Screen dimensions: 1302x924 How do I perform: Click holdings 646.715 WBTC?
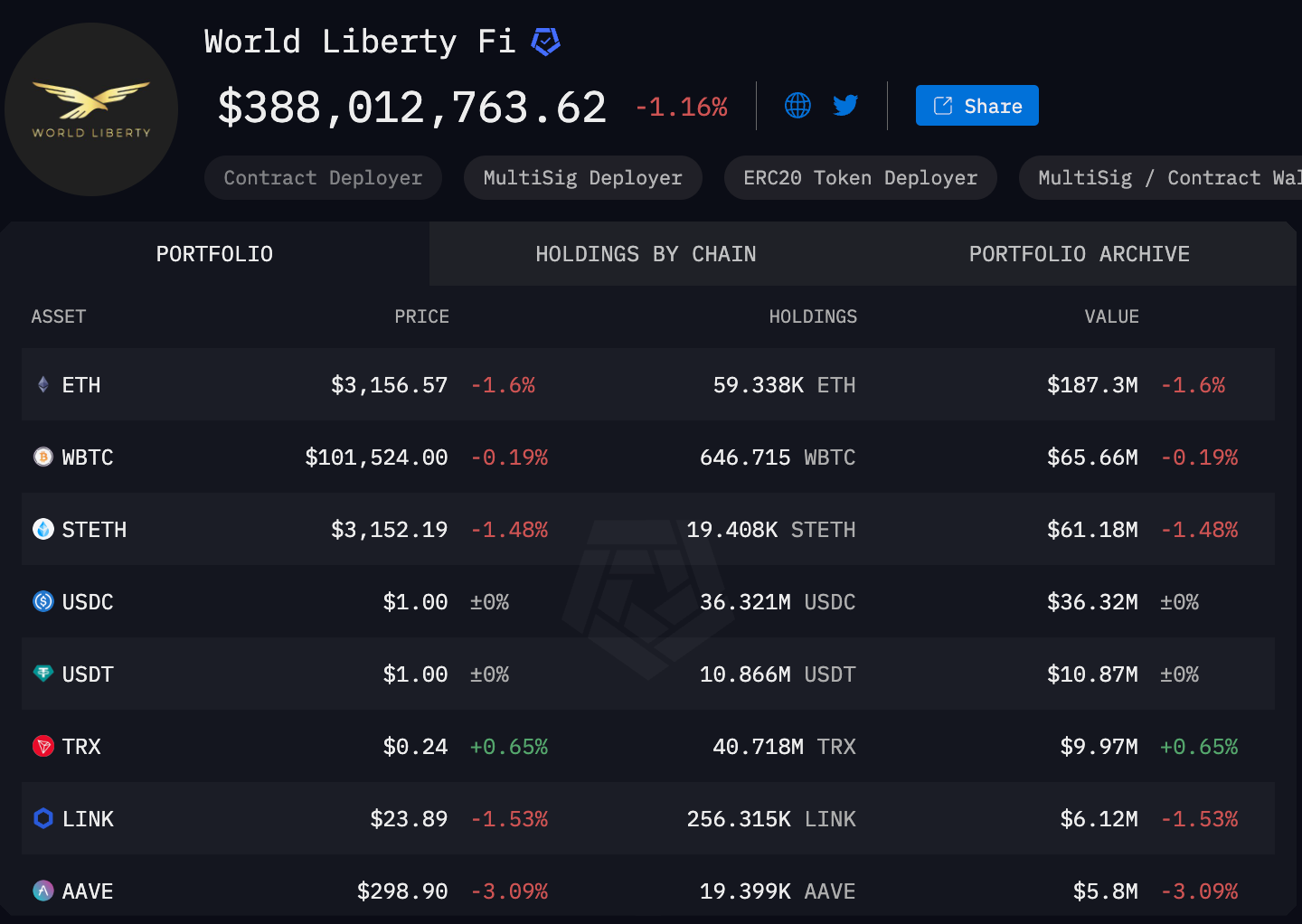778,457
